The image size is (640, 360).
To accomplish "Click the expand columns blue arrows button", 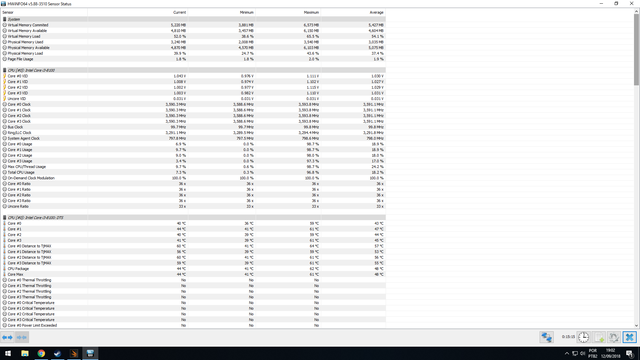I will (7, 337).
